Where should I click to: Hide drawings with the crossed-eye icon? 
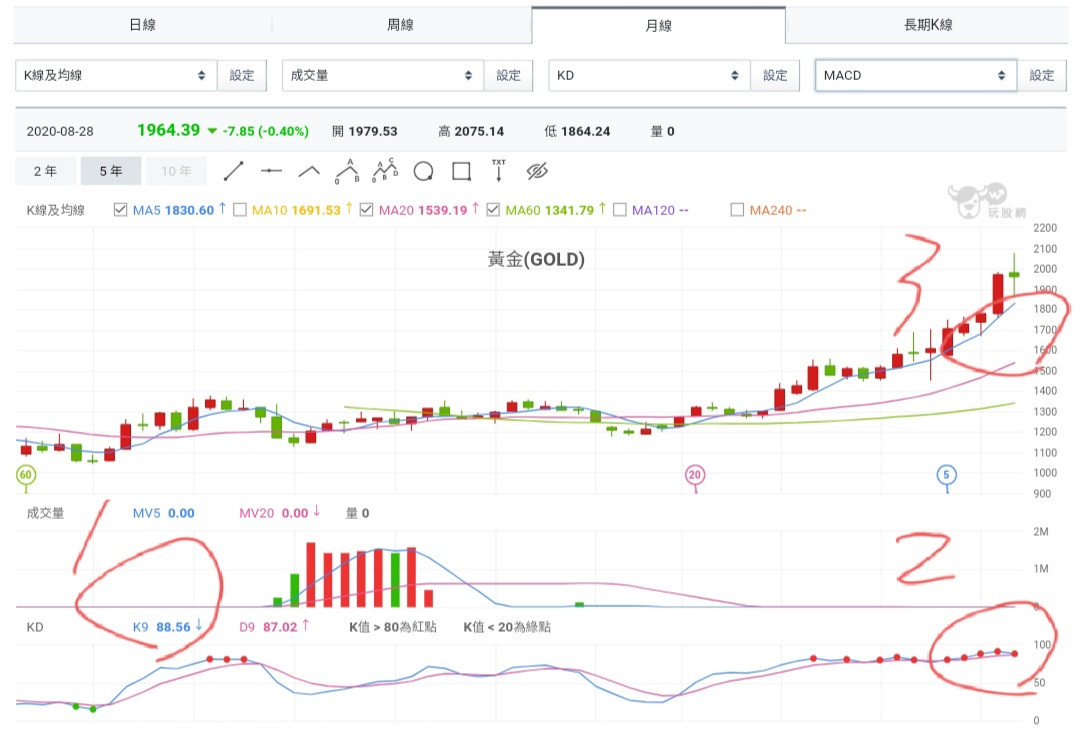coord(537,171)
